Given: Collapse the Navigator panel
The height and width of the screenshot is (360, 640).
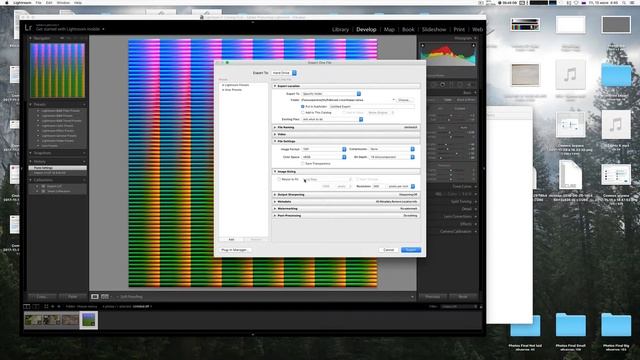Looking at the screenshot, I should pyautogui.click(x=31, y=38).
